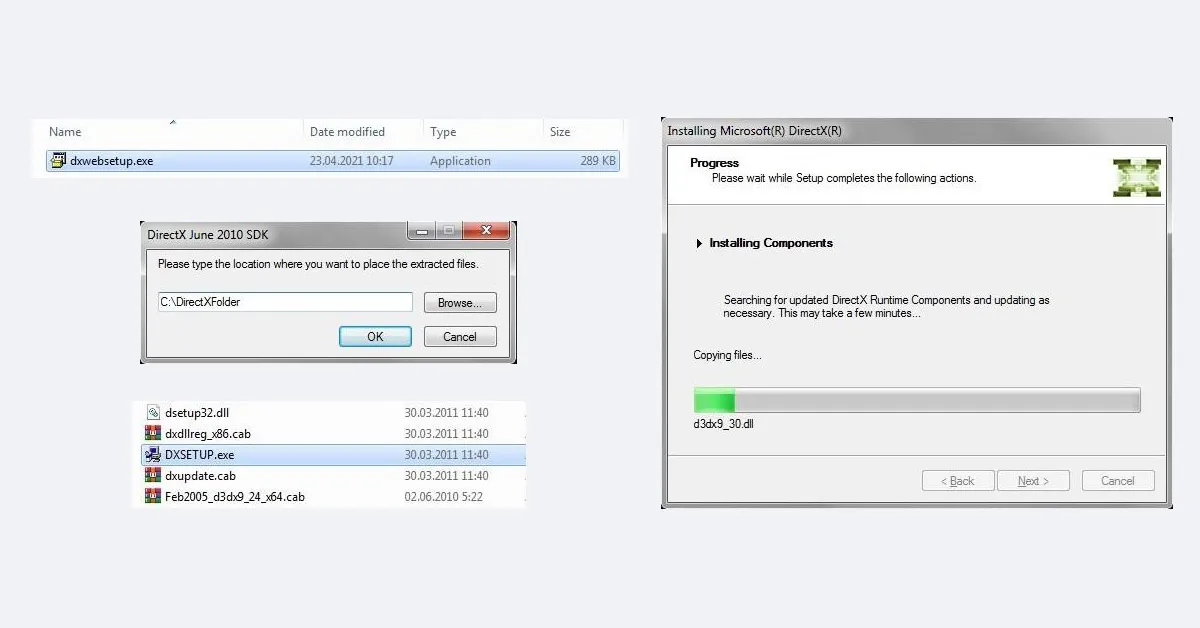
Task: Select the dxwebsetup.exe file icon
Action: click(x=58, y=161)
